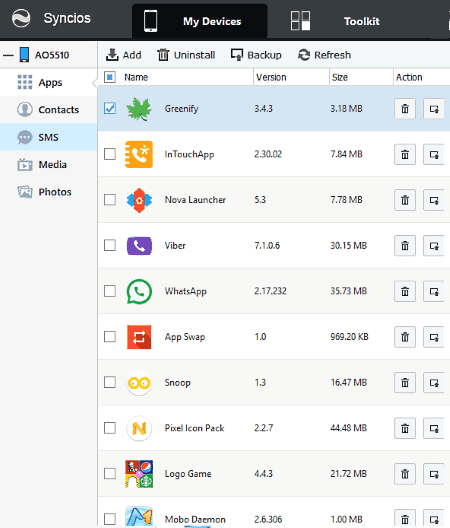Click the Syncios logo icon

coord(21,18)
